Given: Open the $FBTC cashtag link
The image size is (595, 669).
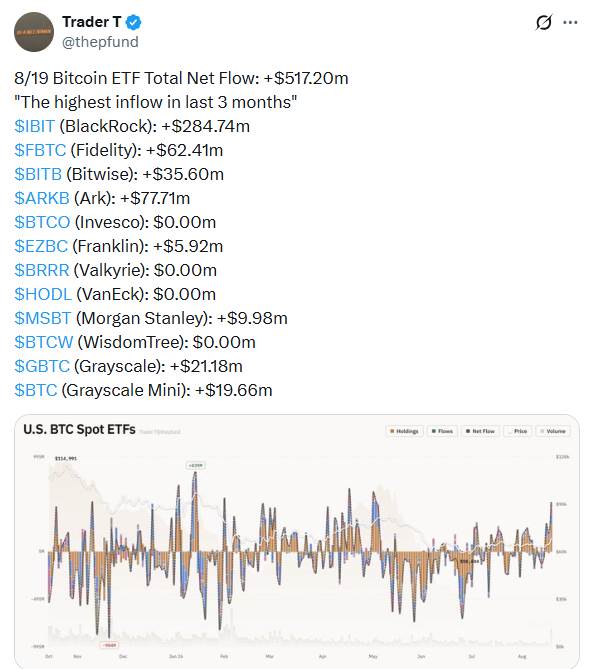Looking at the screenshot, I should [x=40, y=150].
